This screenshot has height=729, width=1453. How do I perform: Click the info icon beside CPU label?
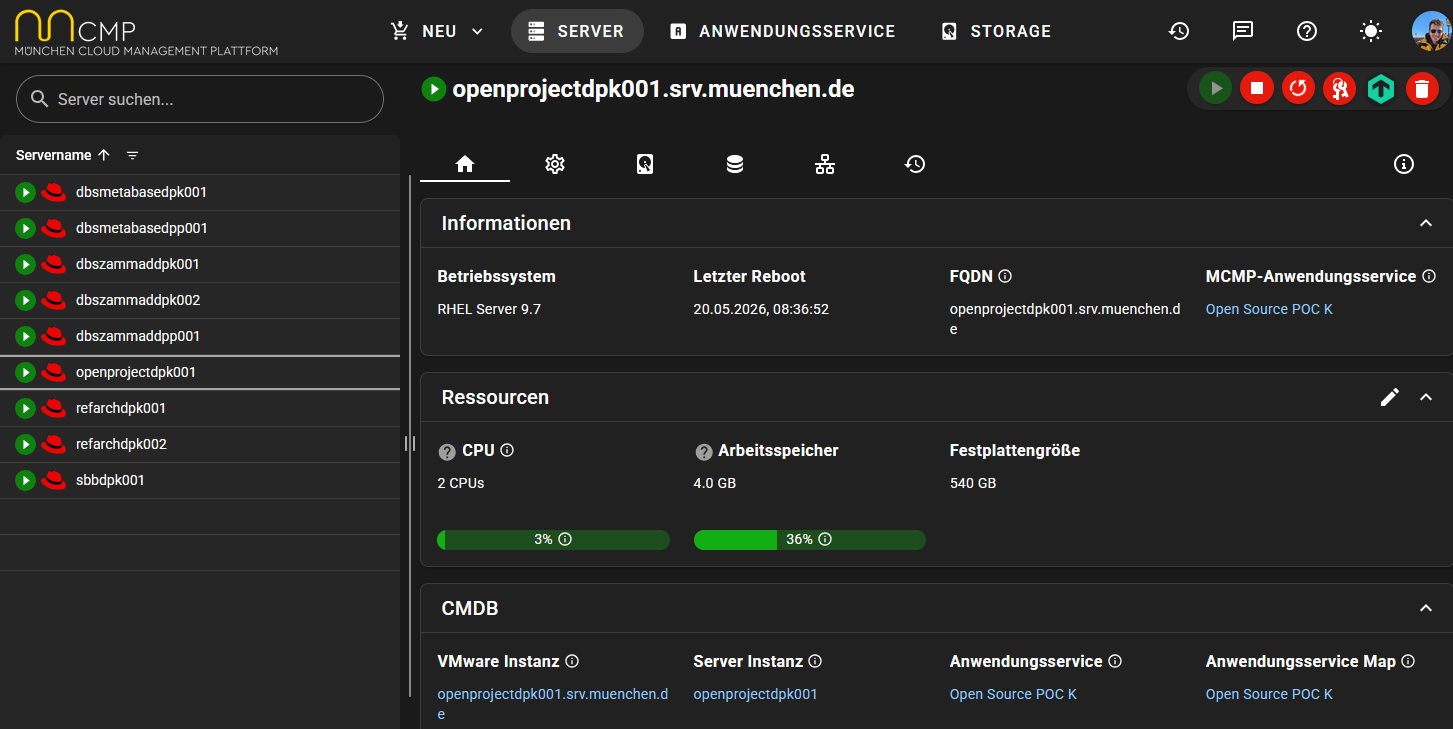pos(507,451)
